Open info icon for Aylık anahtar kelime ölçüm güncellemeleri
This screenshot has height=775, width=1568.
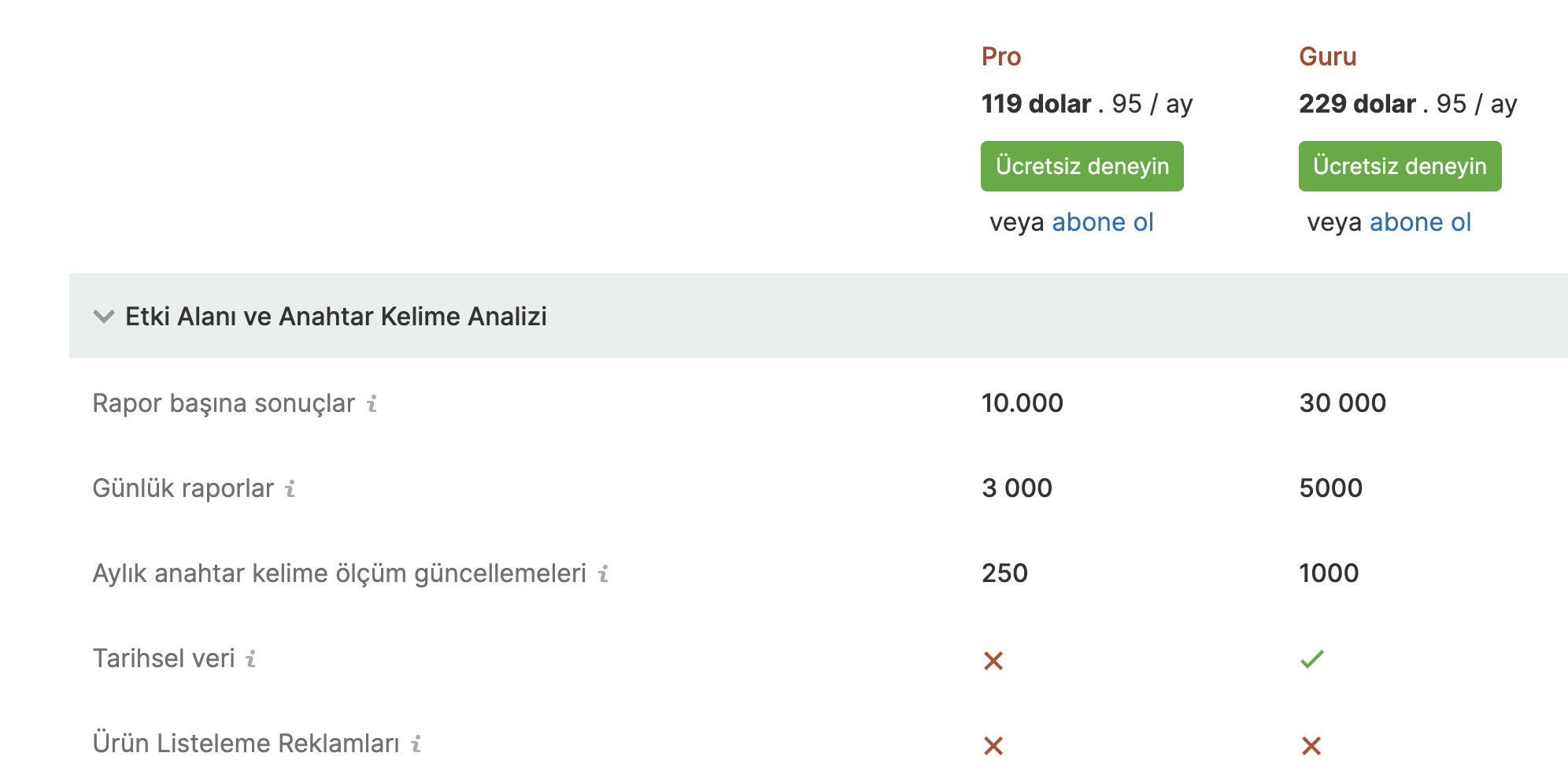[604, 573]
